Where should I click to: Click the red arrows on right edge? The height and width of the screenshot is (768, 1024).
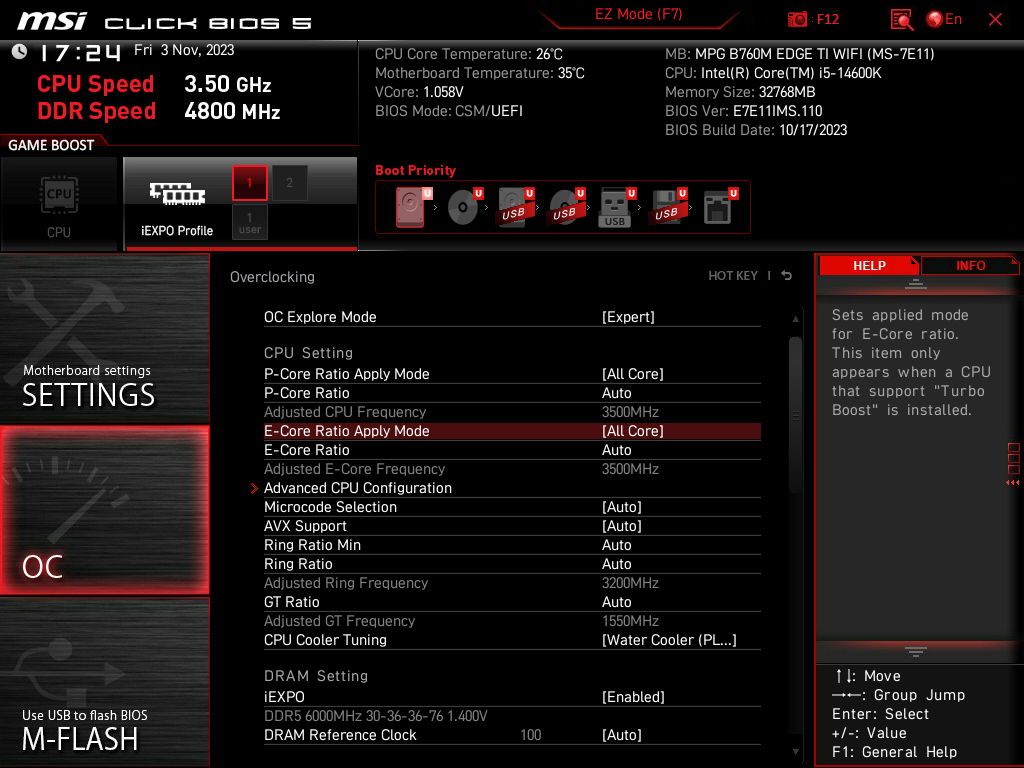tap(1013, 483)
